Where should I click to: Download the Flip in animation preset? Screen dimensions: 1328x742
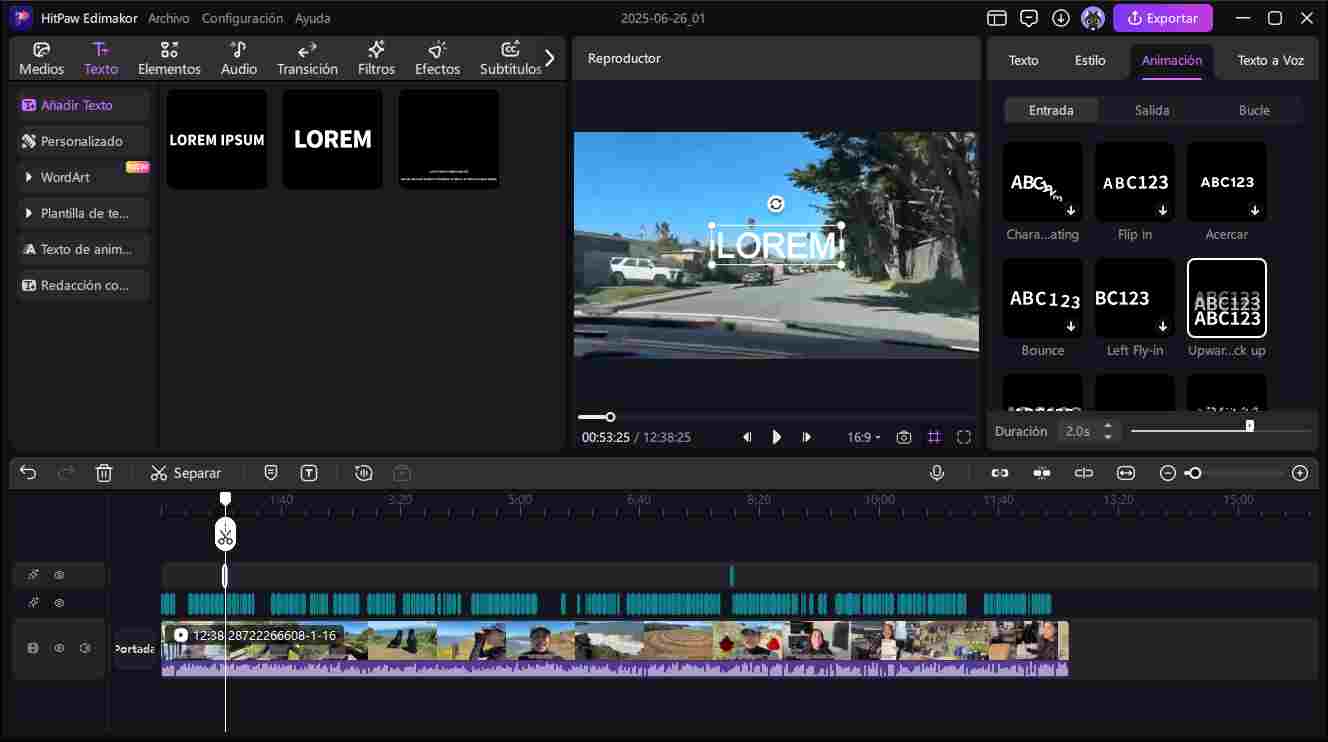tap(1163, 211)
